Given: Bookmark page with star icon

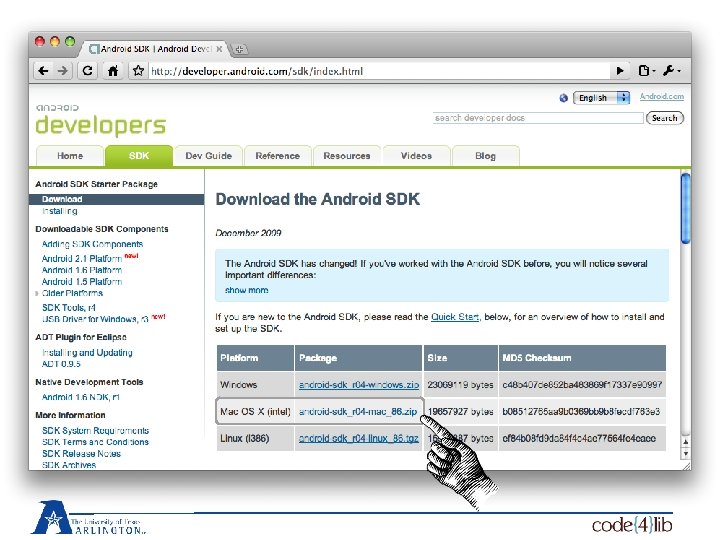Looking at the screenshot, I should [138, 71].
